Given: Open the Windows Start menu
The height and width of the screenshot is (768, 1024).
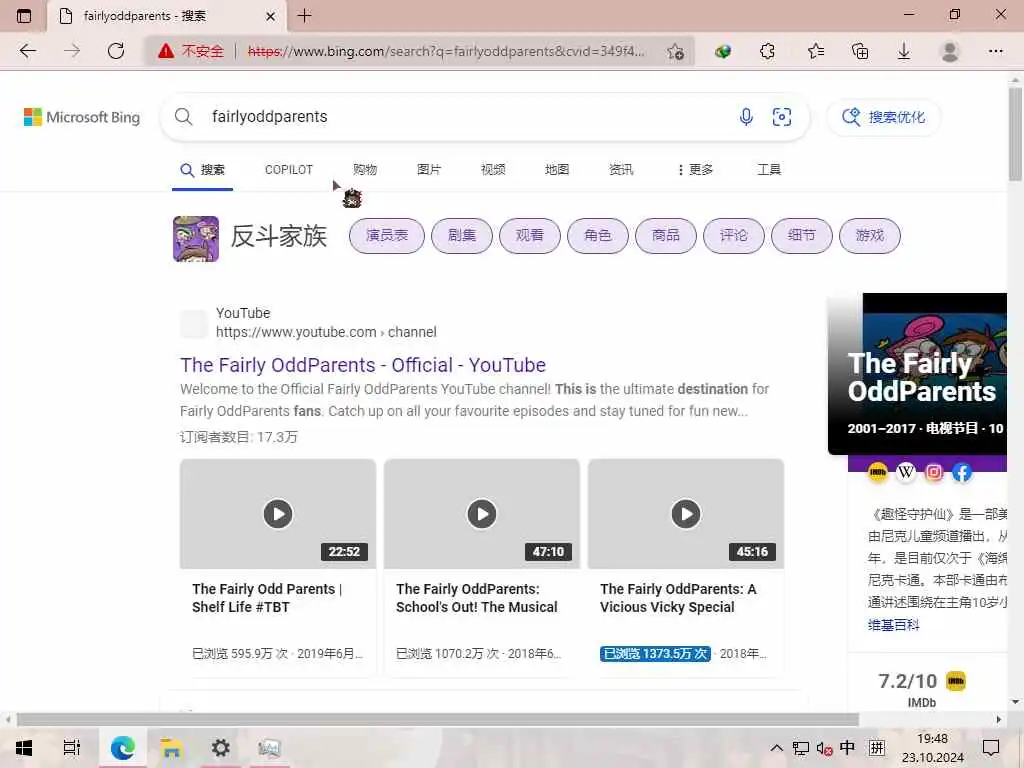Looking at the screenshot, I should pyautogui.click(x=24, y=748).
